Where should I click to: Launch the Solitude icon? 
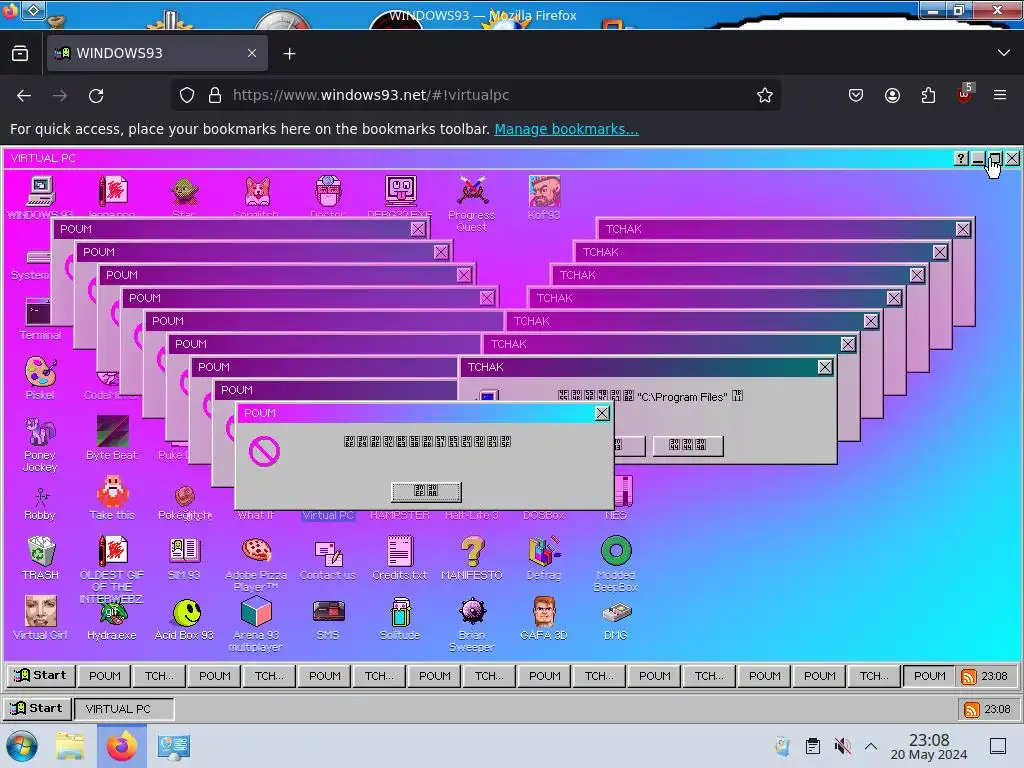tap(400, 618)
